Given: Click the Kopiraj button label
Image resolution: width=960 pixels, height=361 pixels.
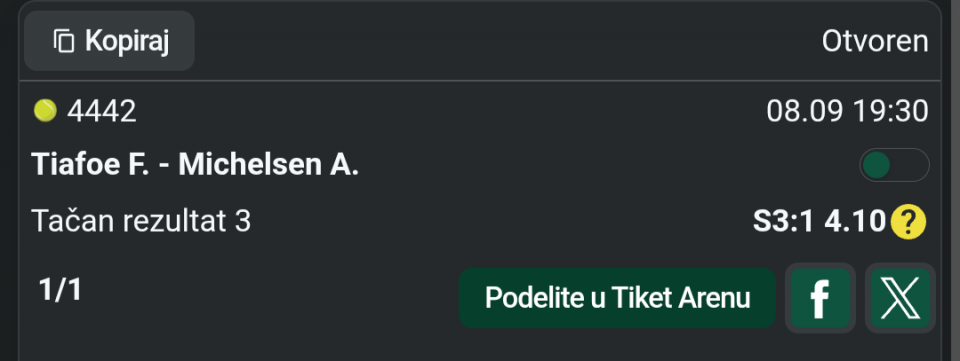Looking at the screenshot, I should click(x=127, y=41).
